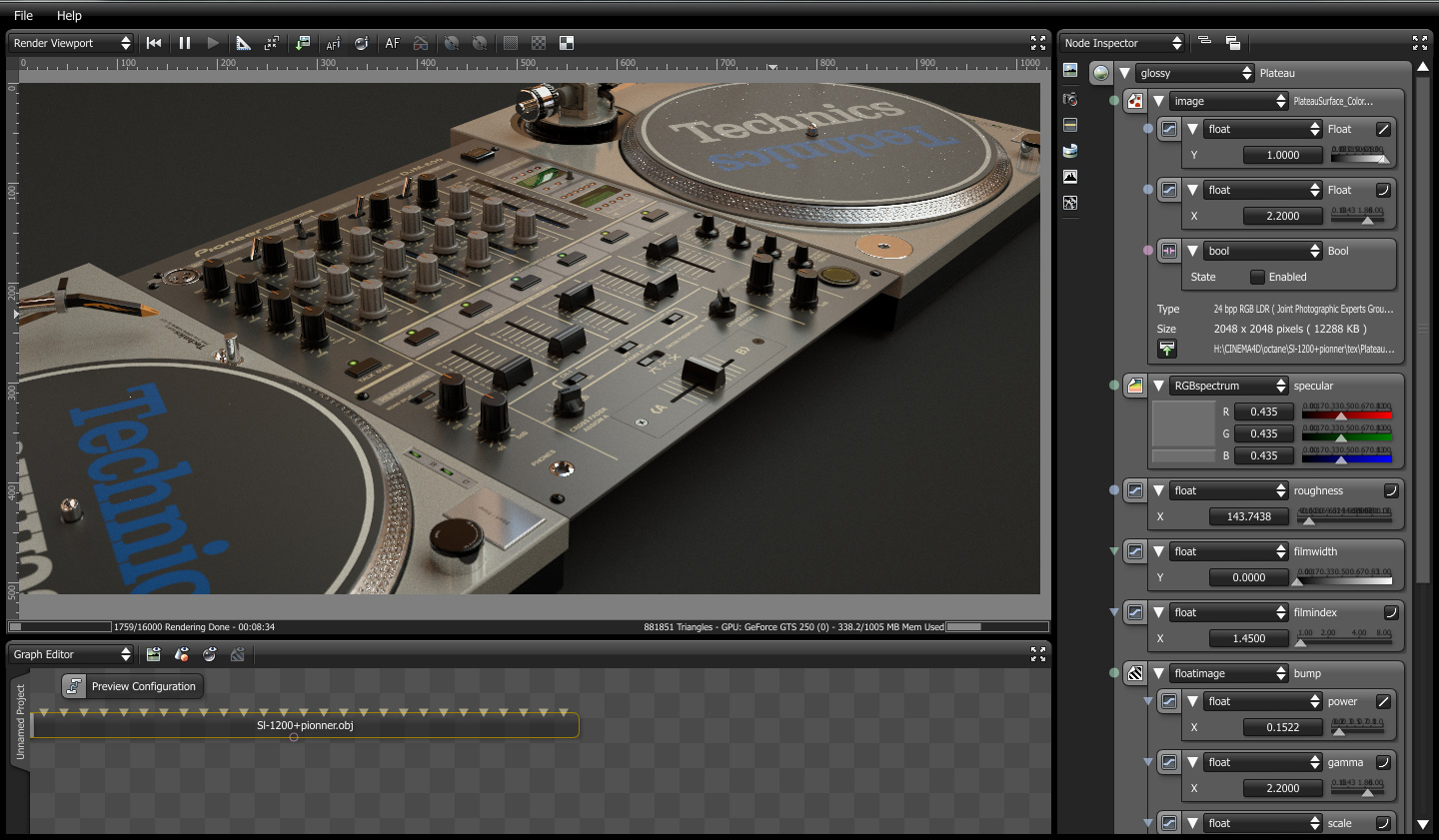Click the stacked windows icon in Node Inspector
This screenshot has height=840, width=1439.
(1233, 43)
